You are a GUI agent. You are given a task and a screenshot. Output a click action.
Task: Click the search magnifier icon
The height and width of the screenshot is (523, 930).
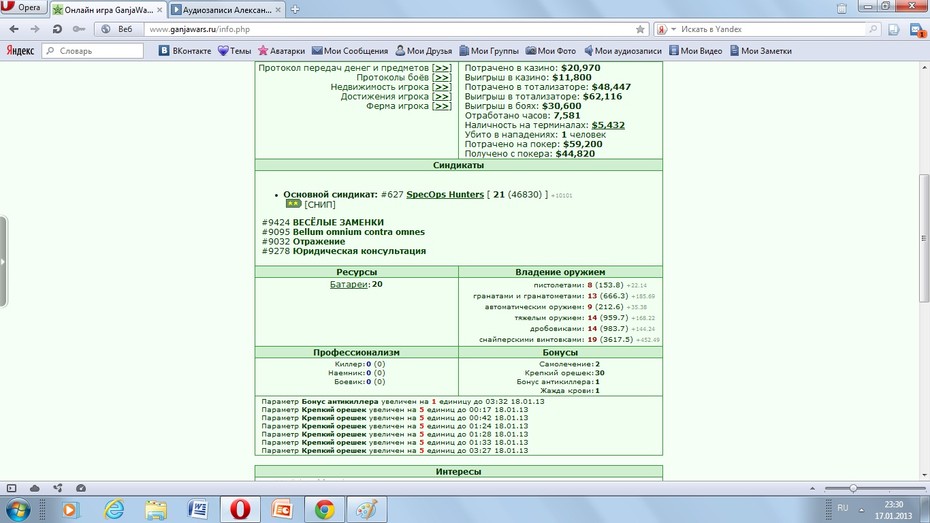(x=873, y=29)
